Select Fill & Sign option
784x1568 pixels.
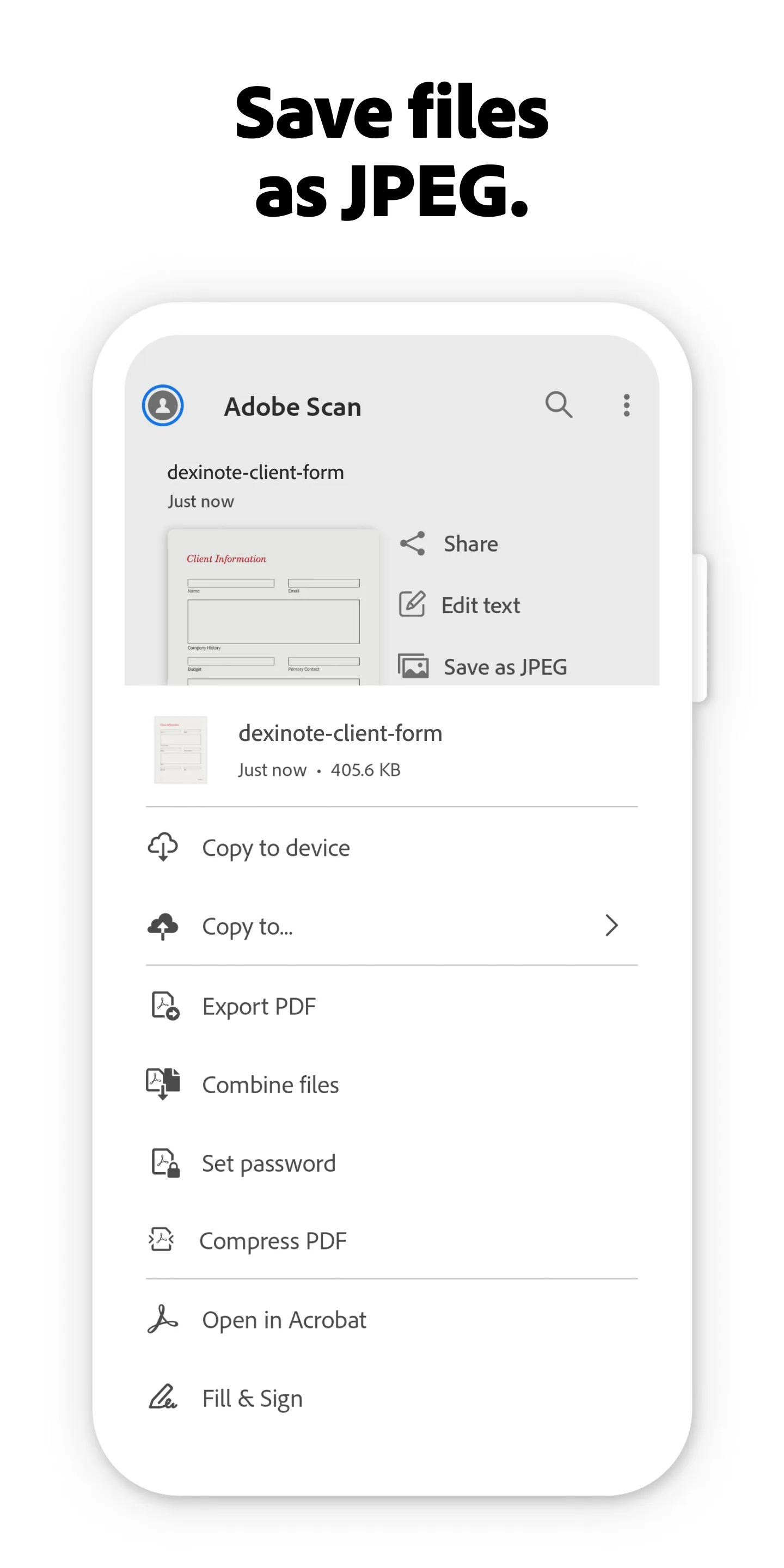[x=392, y=1398]
